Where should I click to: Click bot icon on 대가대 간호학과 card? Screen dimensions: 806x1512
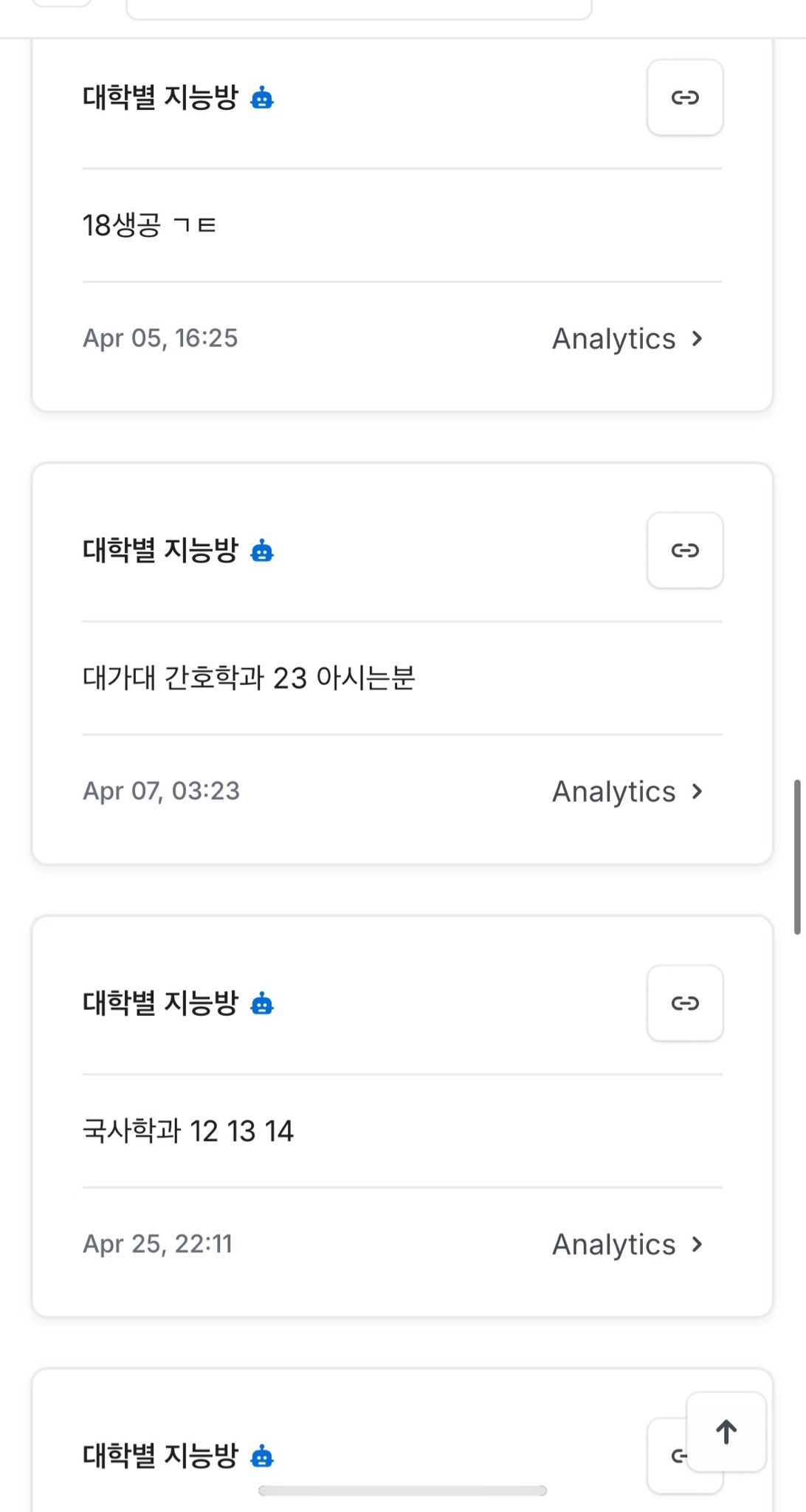[262, 551]
